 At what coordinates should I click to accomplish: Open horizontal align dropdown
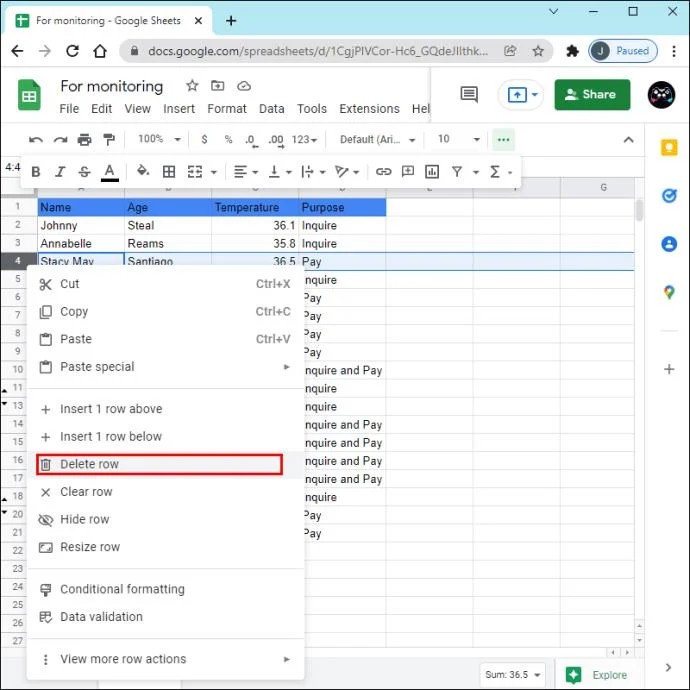click(246, 172)
